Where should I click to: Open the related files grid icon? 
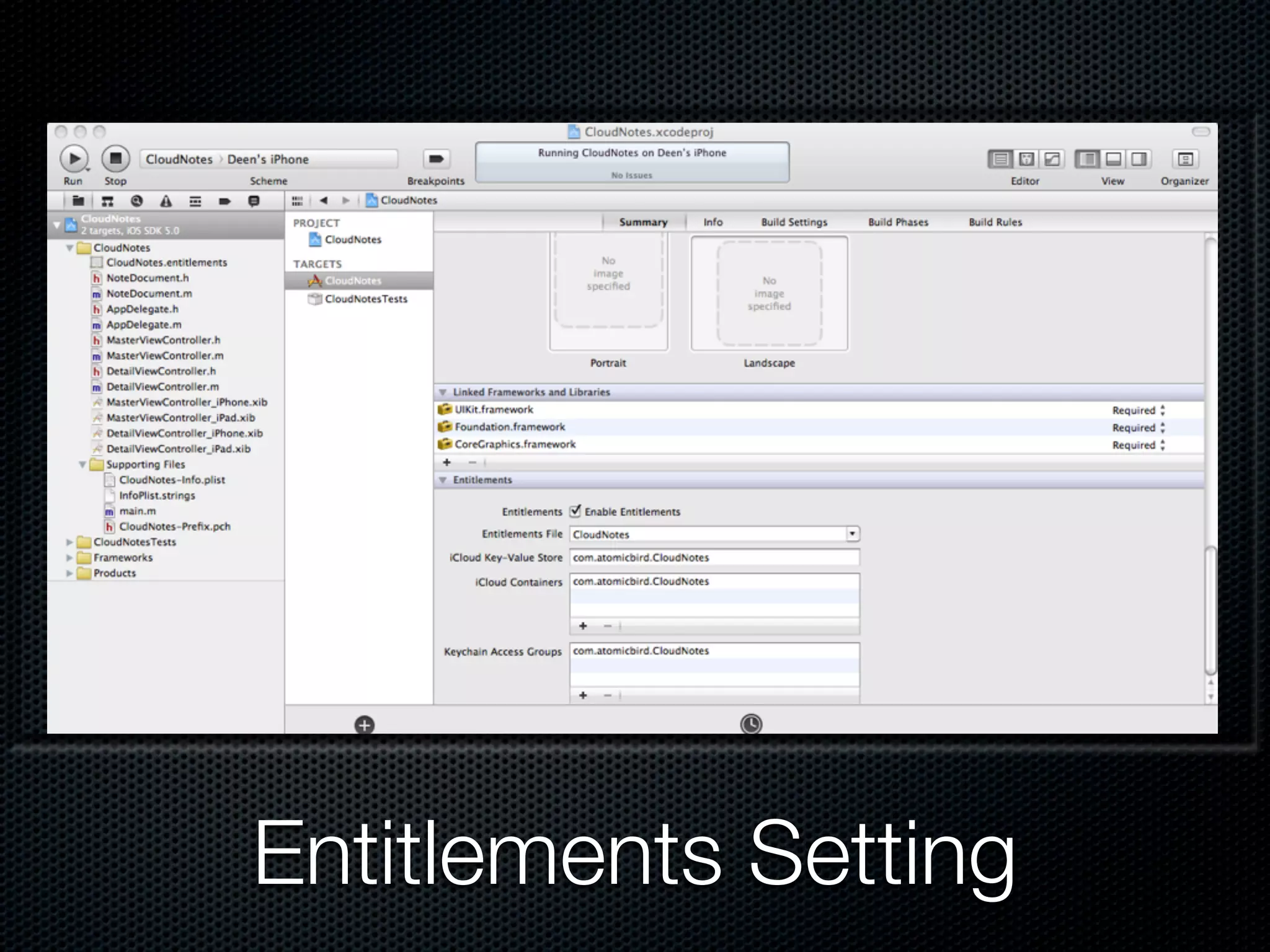click(298, 201)
